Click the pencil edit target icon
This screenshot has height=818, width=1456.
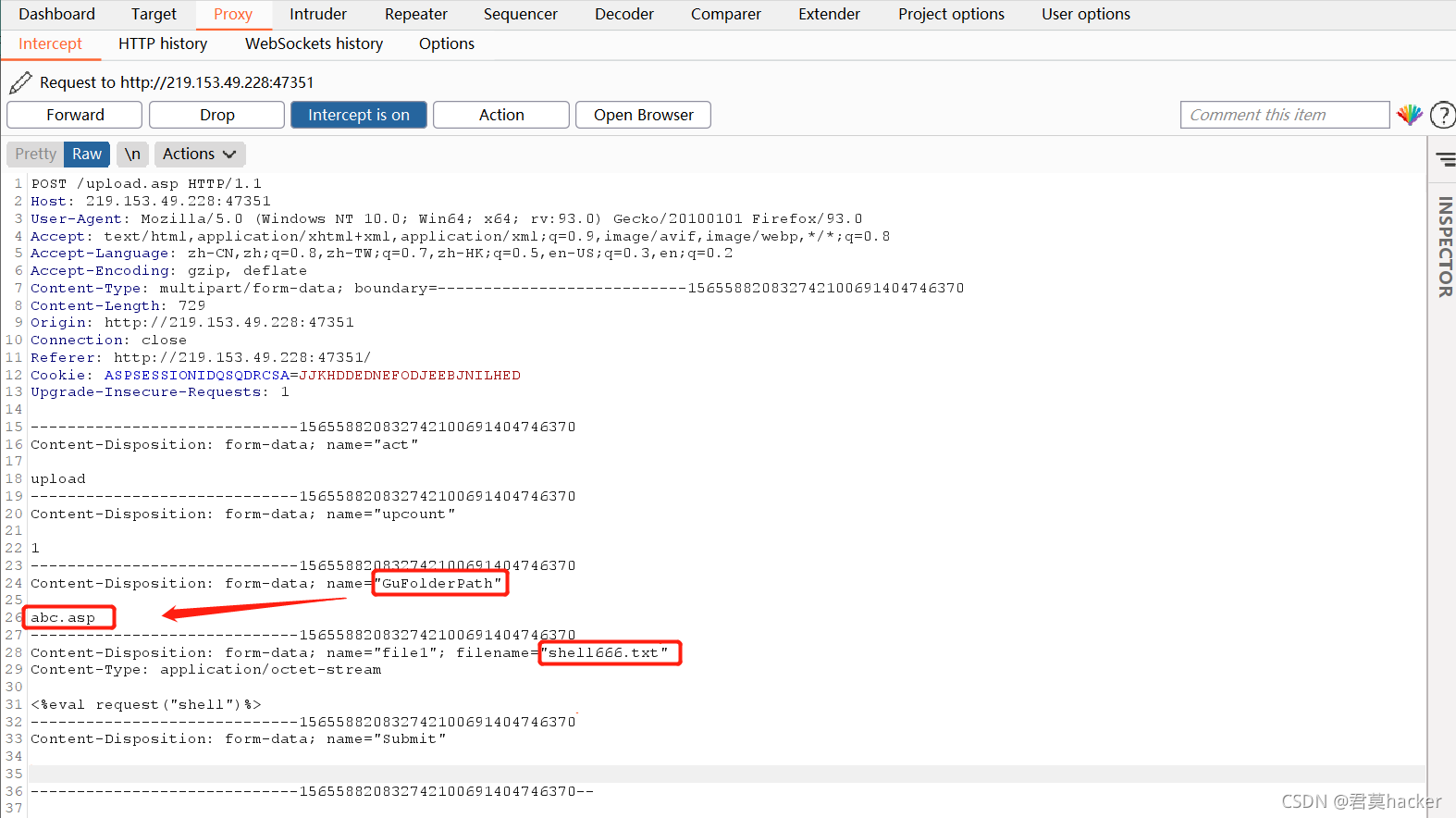(20, 83)
